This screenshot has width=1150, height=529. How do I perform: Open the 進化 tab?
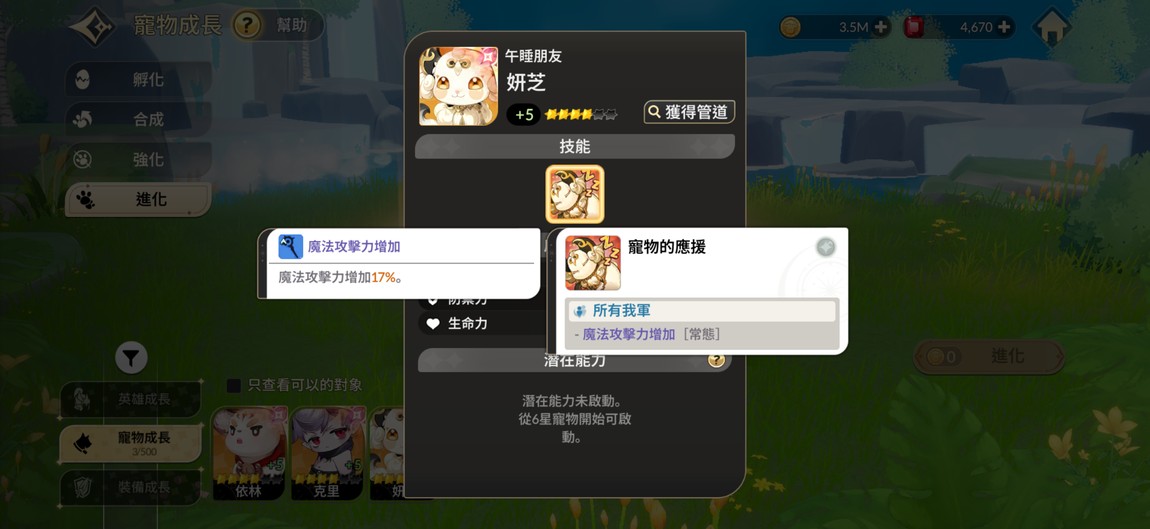pos(139,200)
